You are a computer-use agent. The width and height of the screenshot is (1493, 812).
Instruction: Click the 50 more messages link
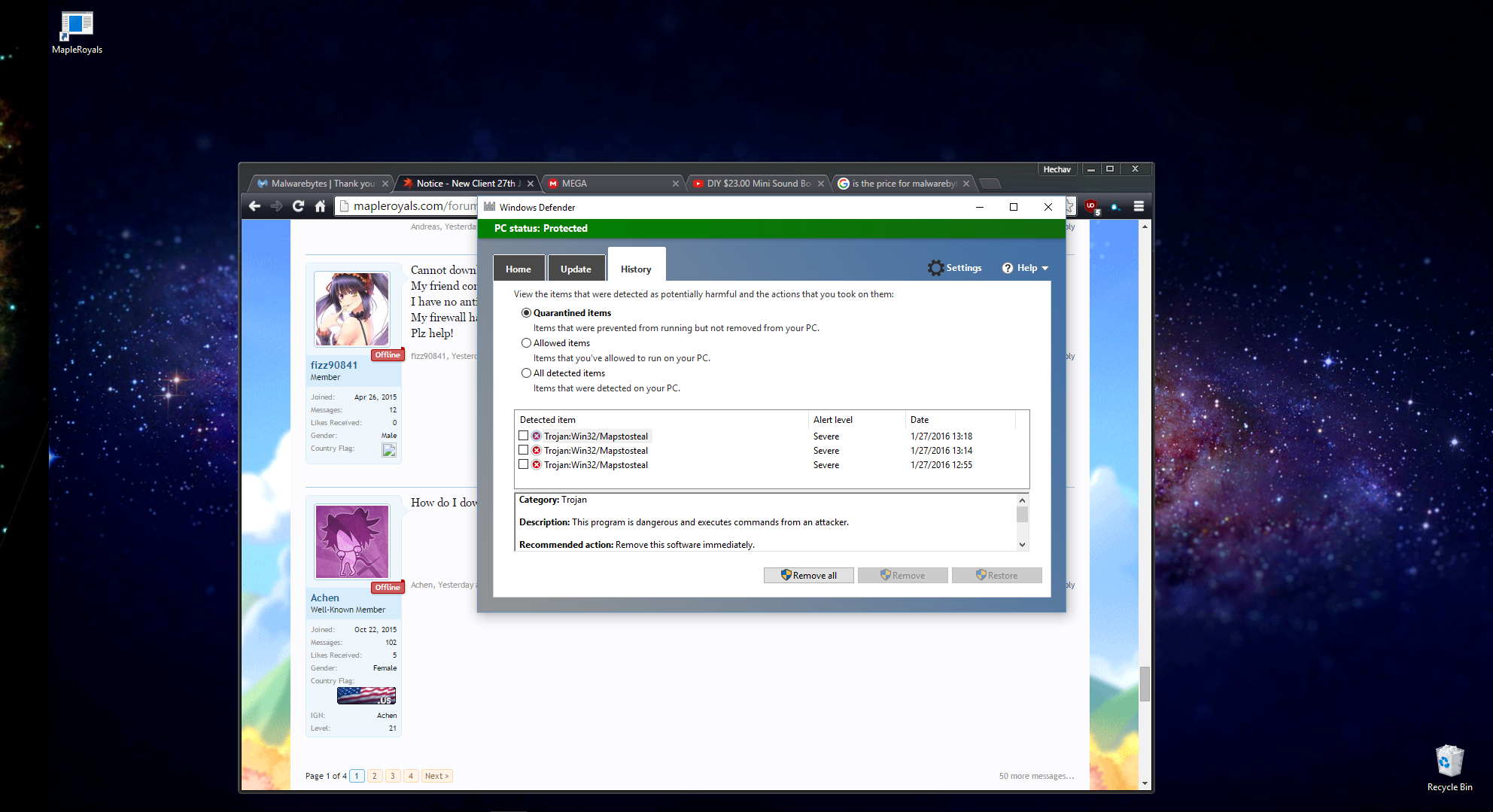pyautogui.click(x=1036, y=776)
